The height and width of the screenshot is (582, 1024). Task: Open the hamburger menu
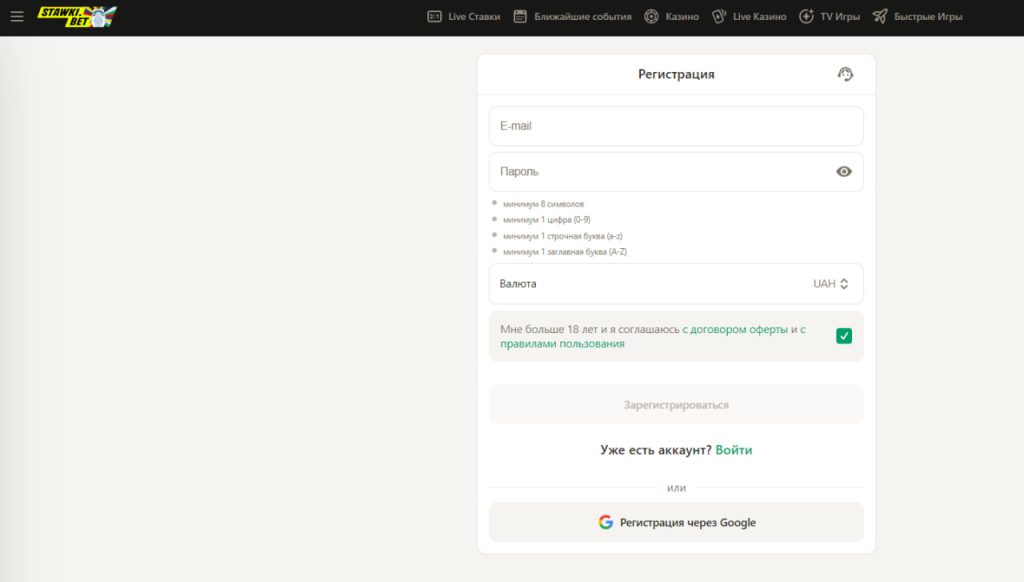pos(17,16)
